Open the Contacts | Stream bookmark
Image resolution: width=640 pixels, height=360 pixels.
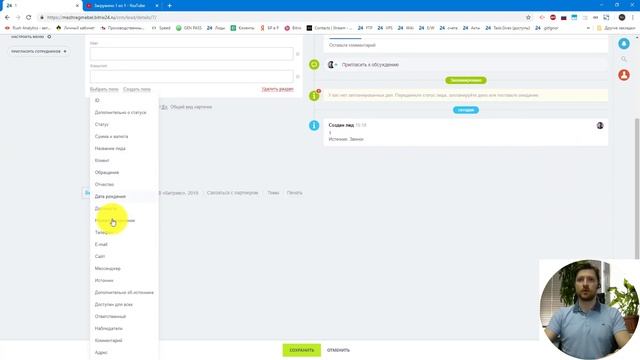click(x=329, y=28)
